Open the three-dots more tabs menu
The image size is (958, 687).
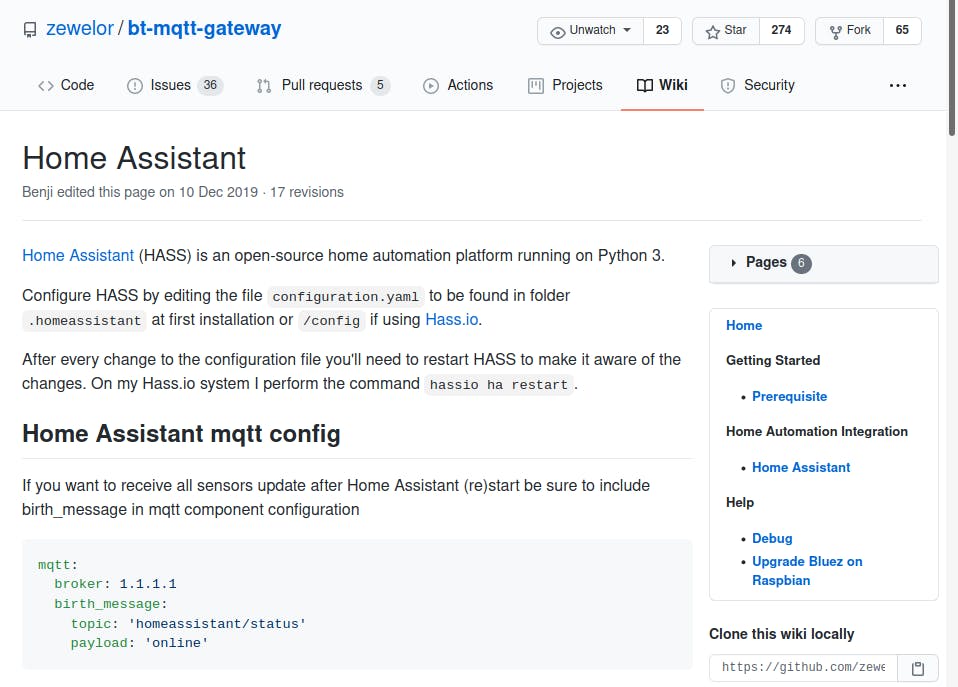897,86
